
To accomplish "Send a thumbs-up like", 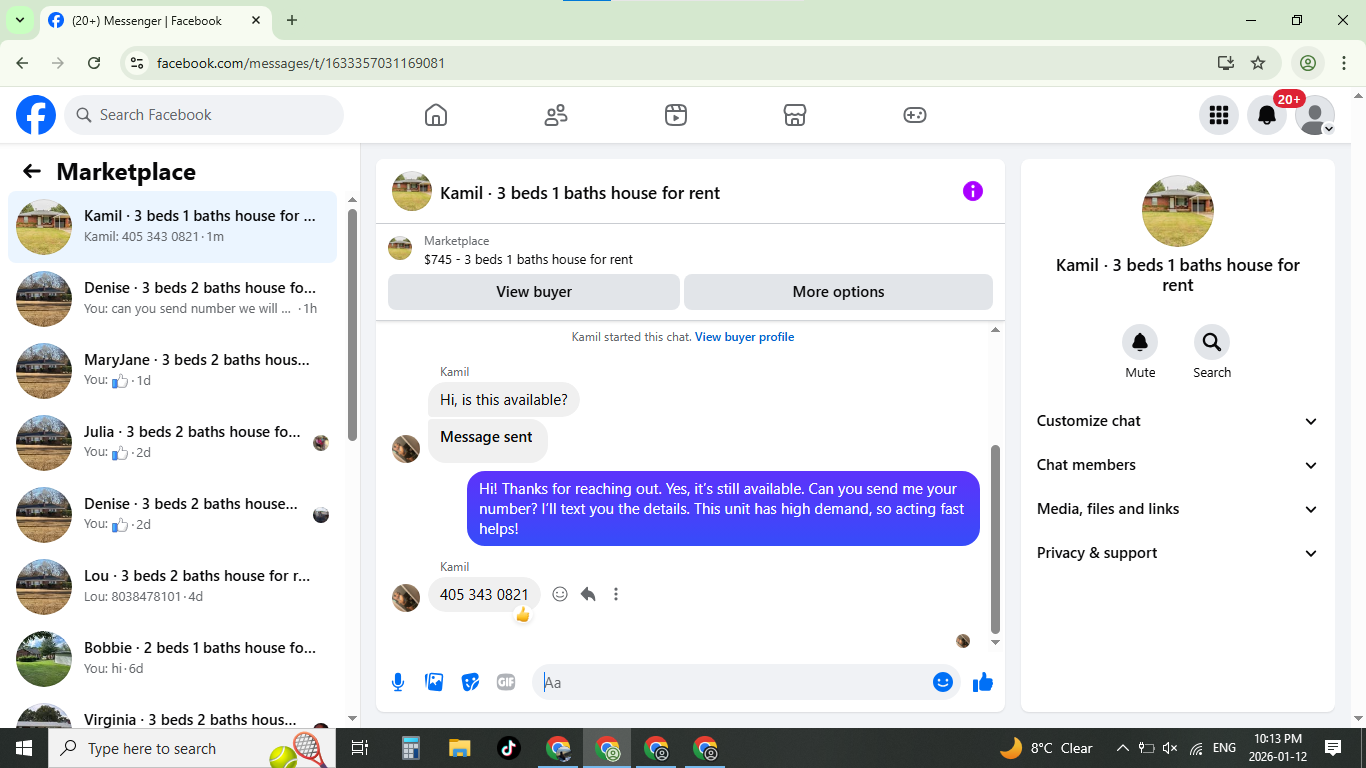I will click(x=983, y=682).
